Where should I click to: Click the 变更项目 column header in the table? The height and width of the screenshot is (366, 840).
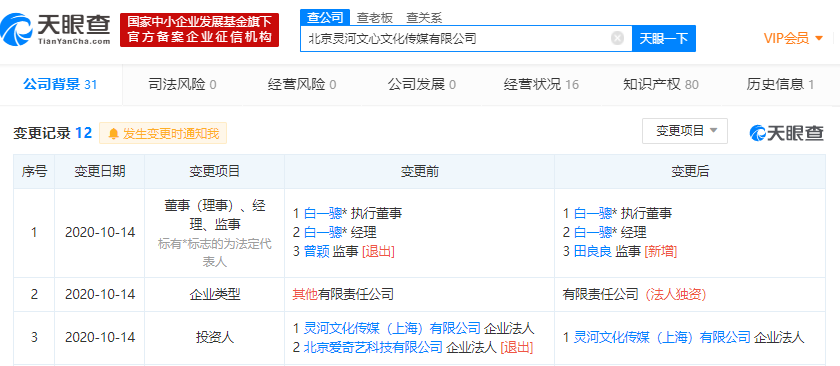coord(214,171)
